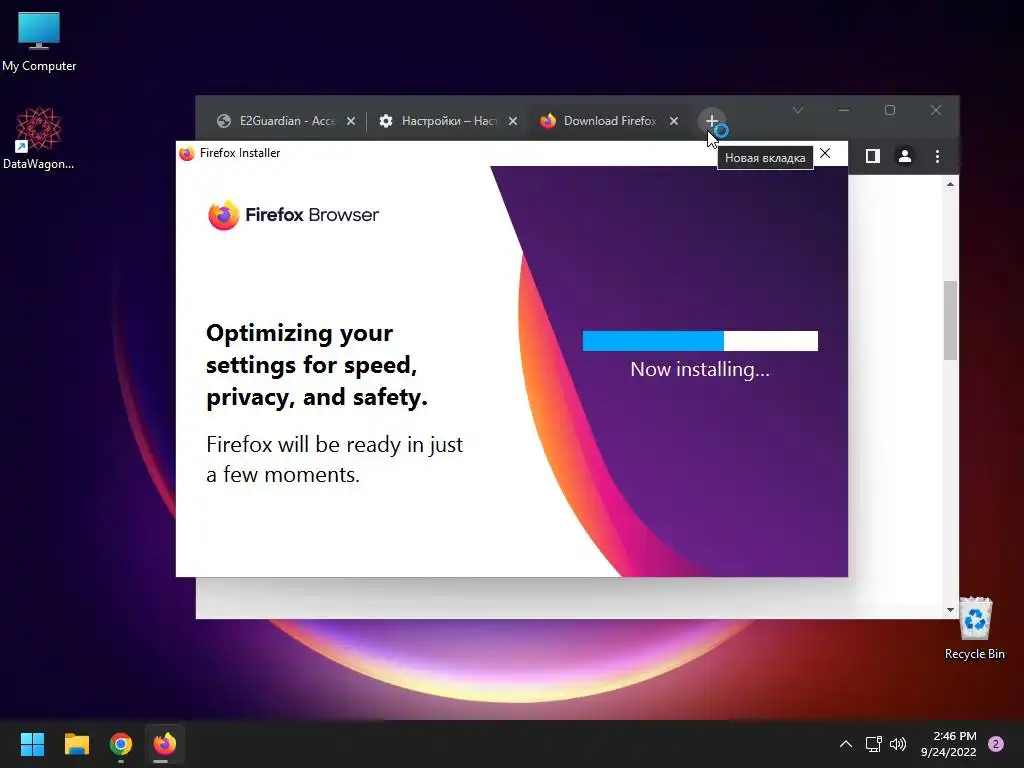Click Chrome page scrollbar thumb
Viewport: 1024px width, 768px height.
pyautogui.click(x=950, y=320)
